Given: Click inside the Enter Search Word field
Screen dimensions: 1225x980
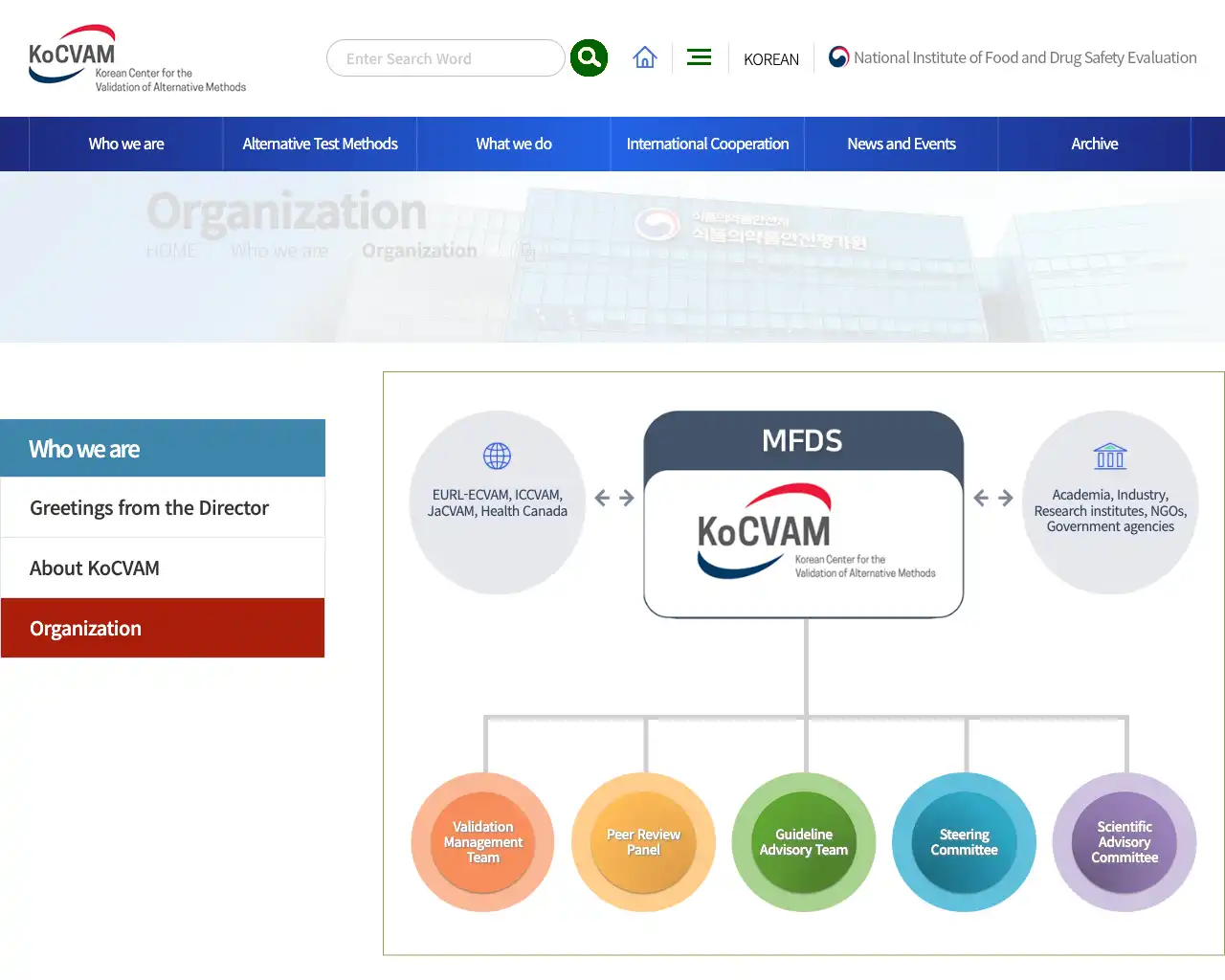Looking at the screenshot, I should tap(446, 58).
